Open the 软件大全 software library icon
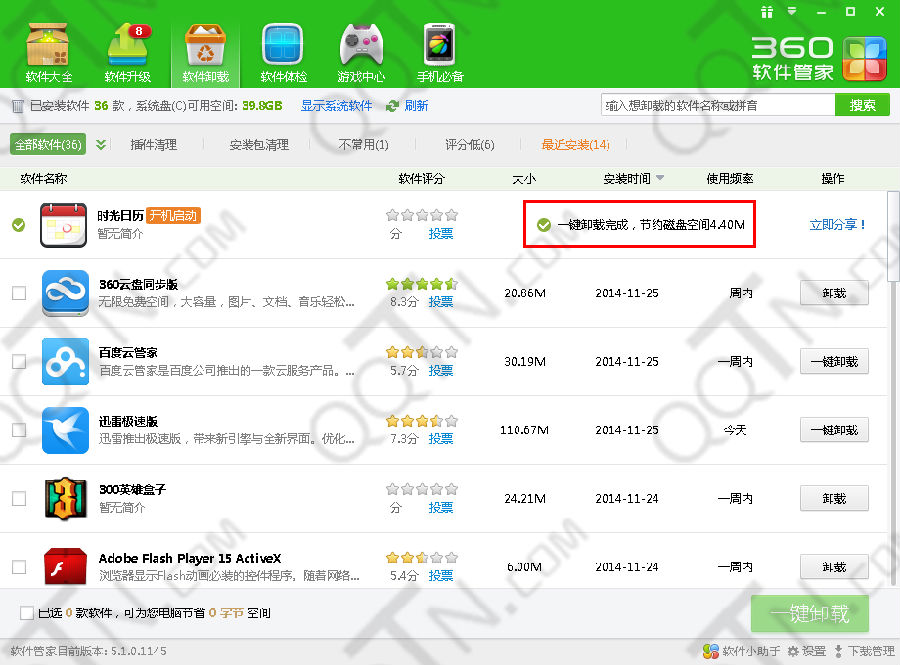 coord(48,52)
